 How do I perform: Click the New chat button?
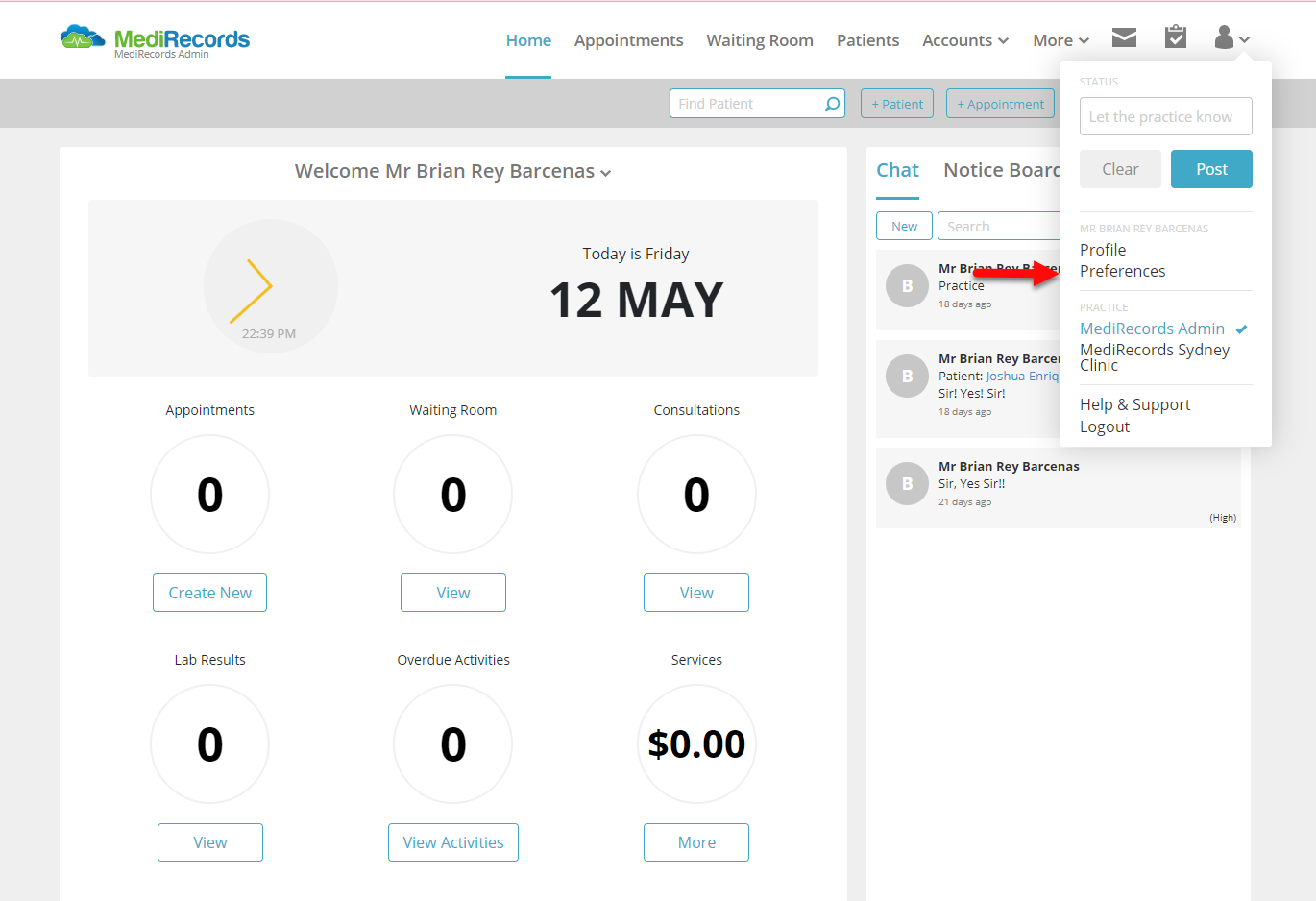click(x=904, y=226)
